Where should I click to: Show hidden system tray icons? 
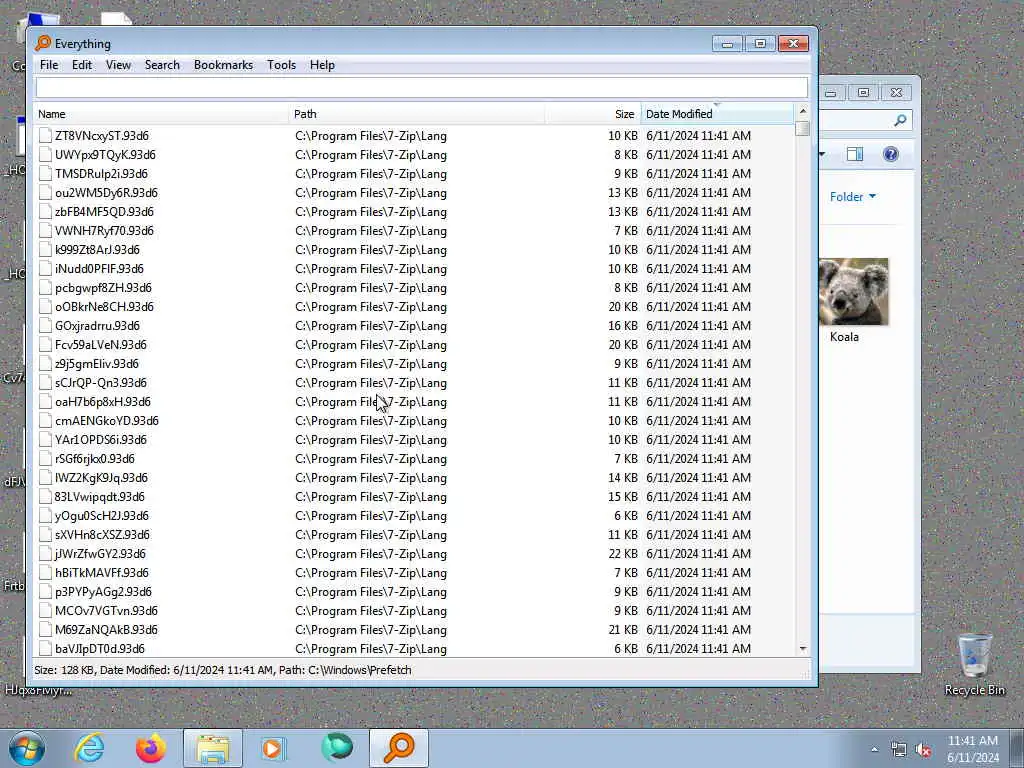(874, 750)
